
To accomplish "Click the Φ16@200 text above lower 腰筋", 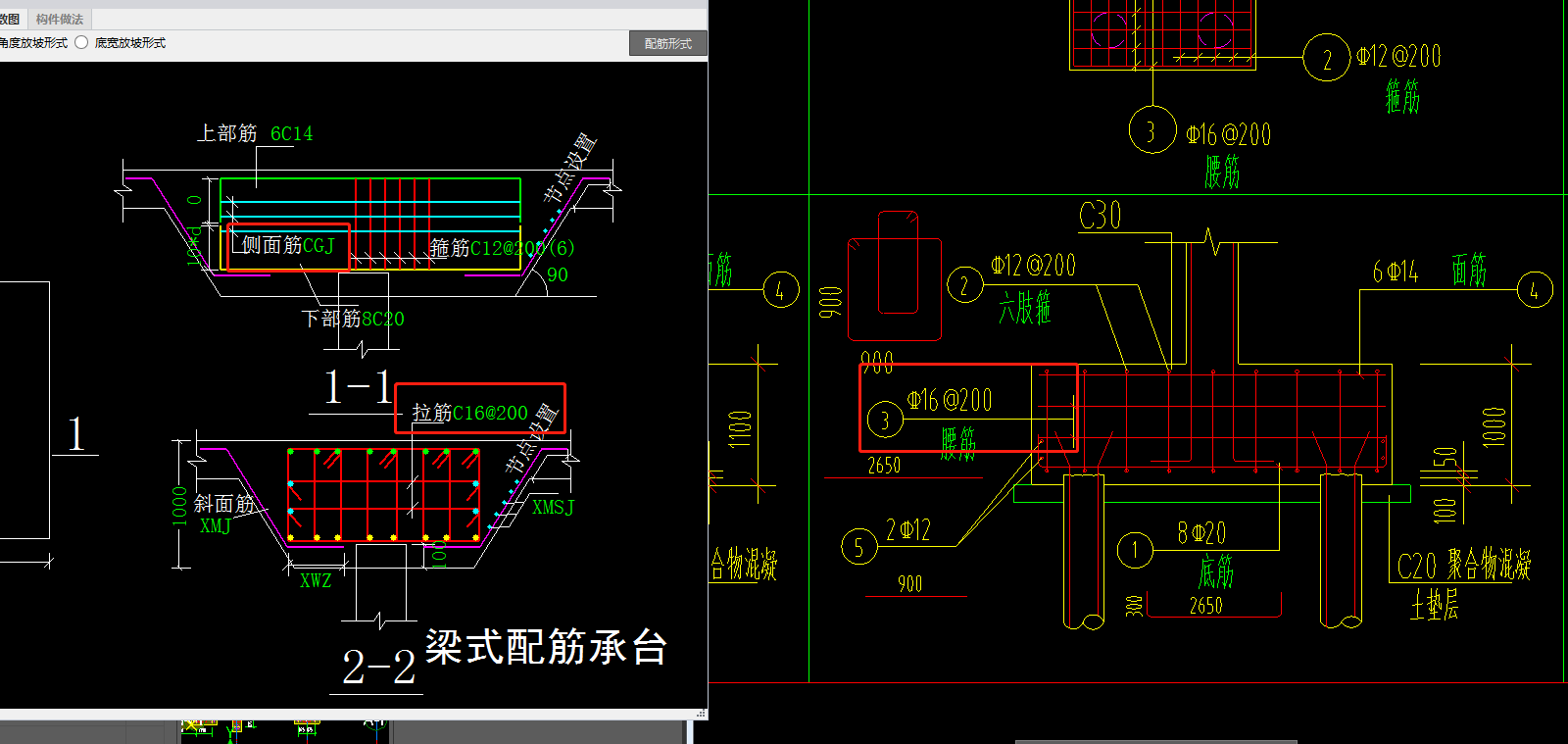I will [950, 400].
